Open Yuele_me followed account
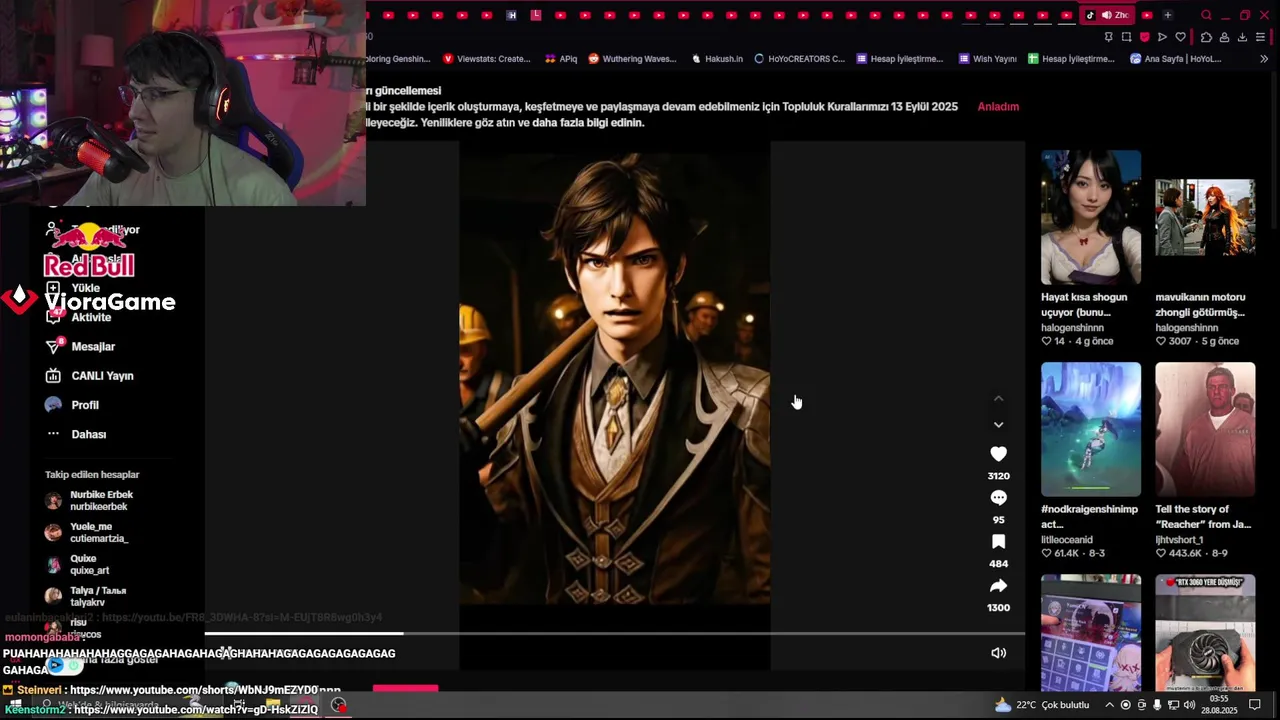 pyautogui.click(x=87, y=532)
